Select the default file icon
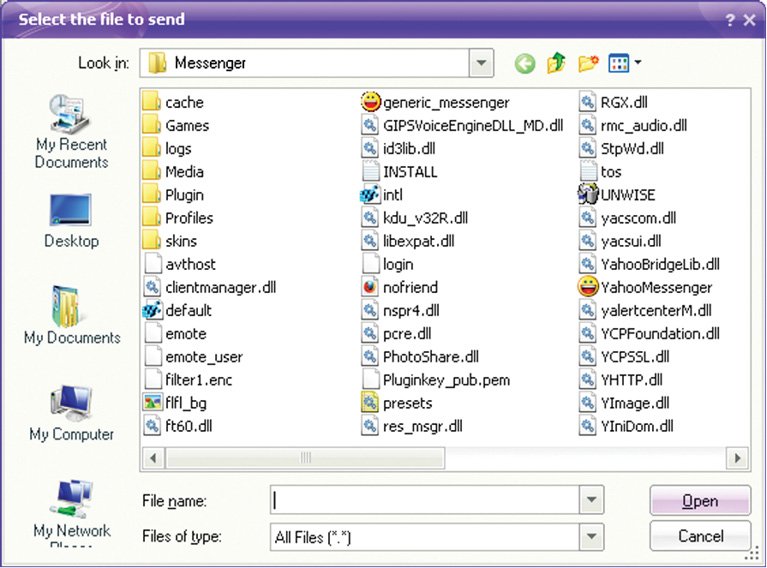This screenshot has height=568, width=767. [152, 310]
